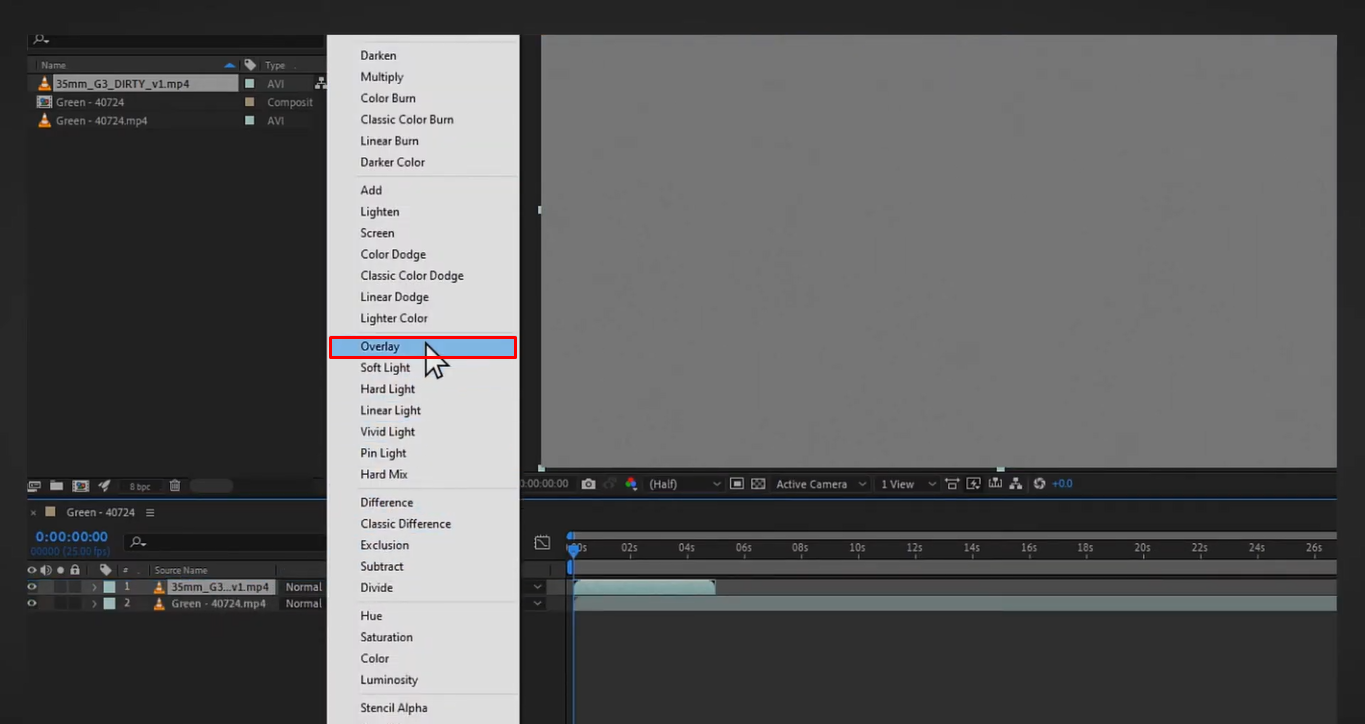Hide layer 1 35mm_G3 using eye toggle
Image resolution: width=1365 pixels, height=724 pixels.
pyautogui.click(x=32, y=587)
